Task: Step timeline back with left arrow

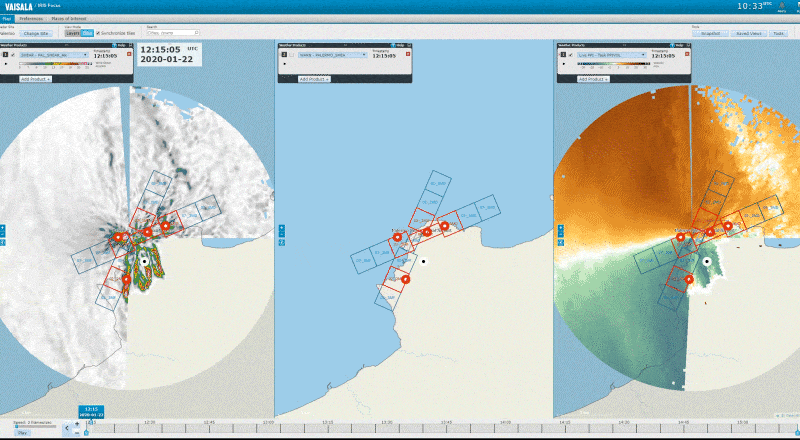Action: tap(67, 428)
